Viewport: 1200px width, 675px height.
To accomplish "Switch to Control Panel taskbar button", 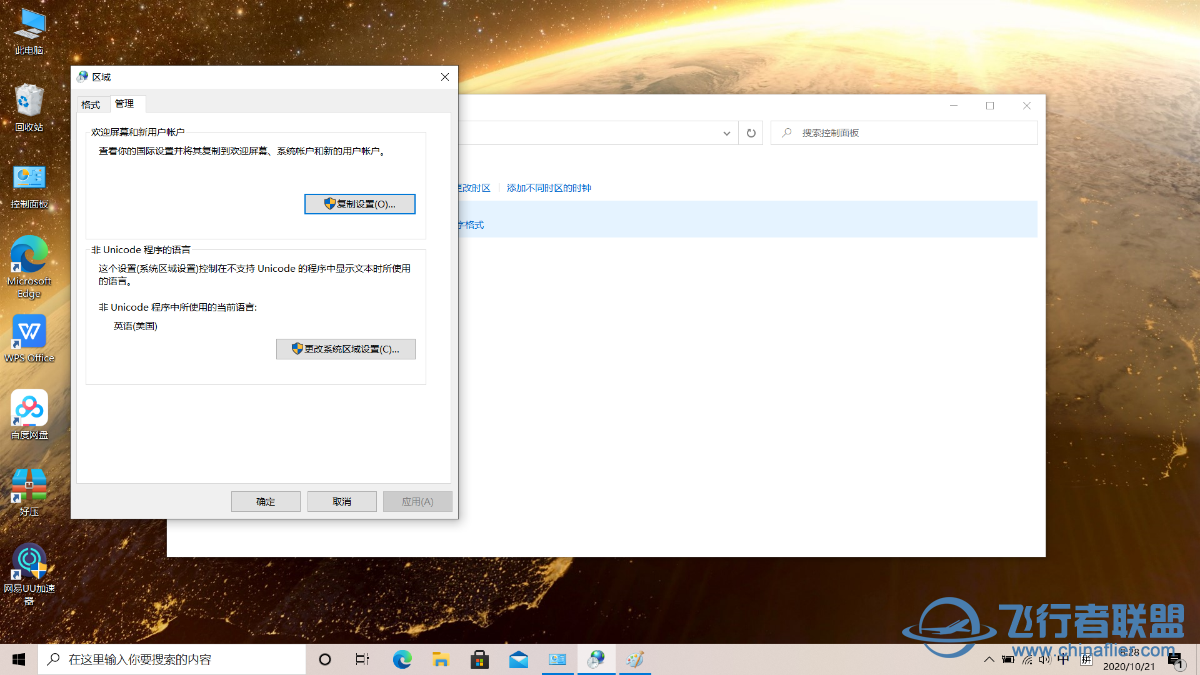I will pos(557,659).
